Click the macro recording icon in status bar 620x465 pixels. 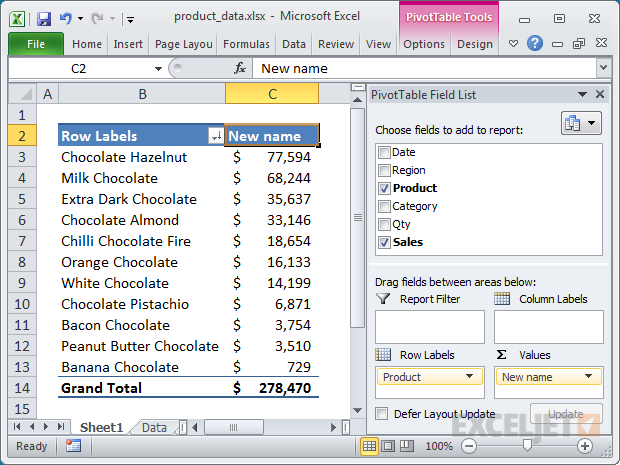coord(72,446)
